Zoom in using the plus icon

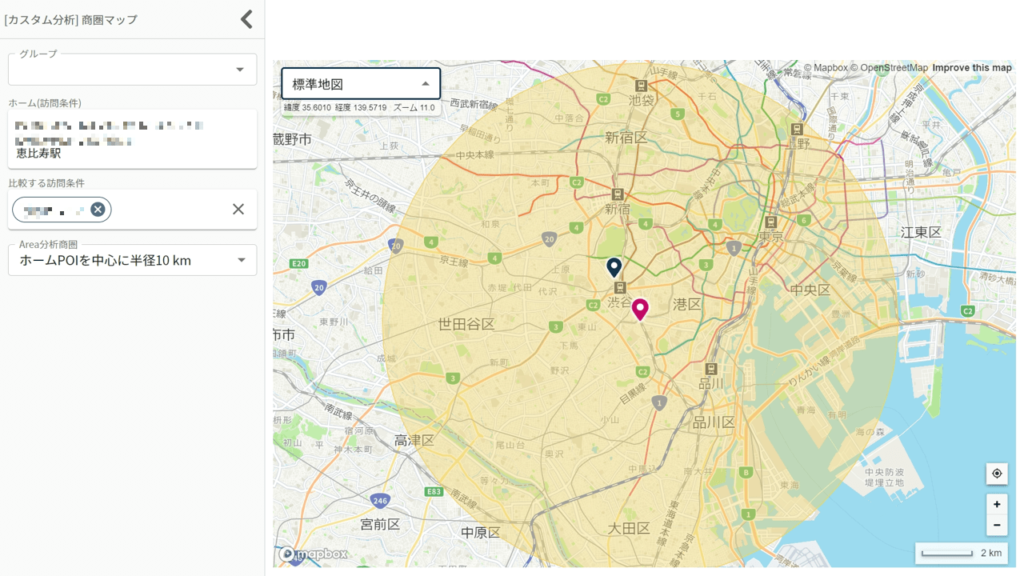pos(996,503)
